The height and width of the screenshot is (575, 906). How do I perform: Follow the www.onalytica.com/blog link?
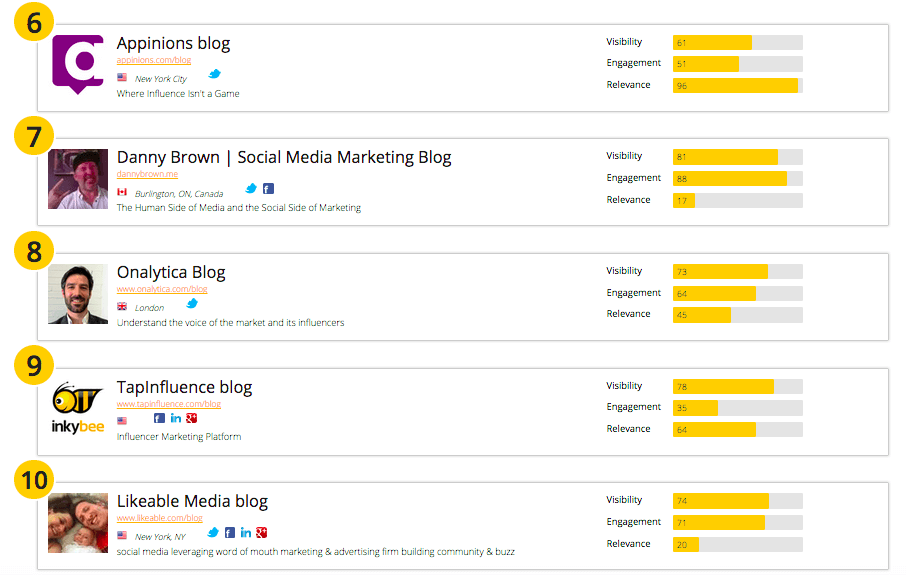pyautogui.click(x=162, y=289)
